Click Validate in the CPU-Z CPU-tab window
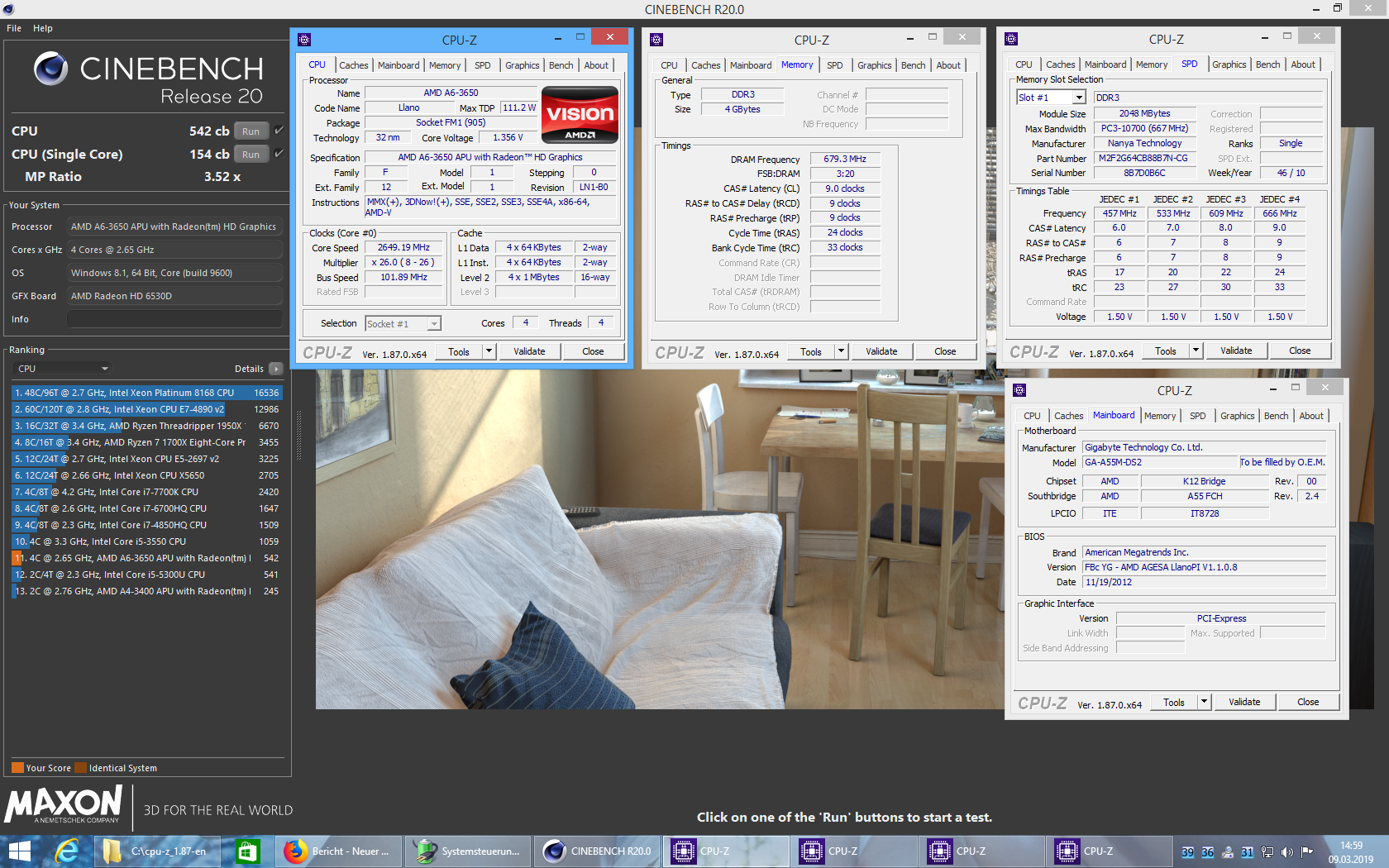The width and height of the screenshot is (1389, 868). pos(529,351)
